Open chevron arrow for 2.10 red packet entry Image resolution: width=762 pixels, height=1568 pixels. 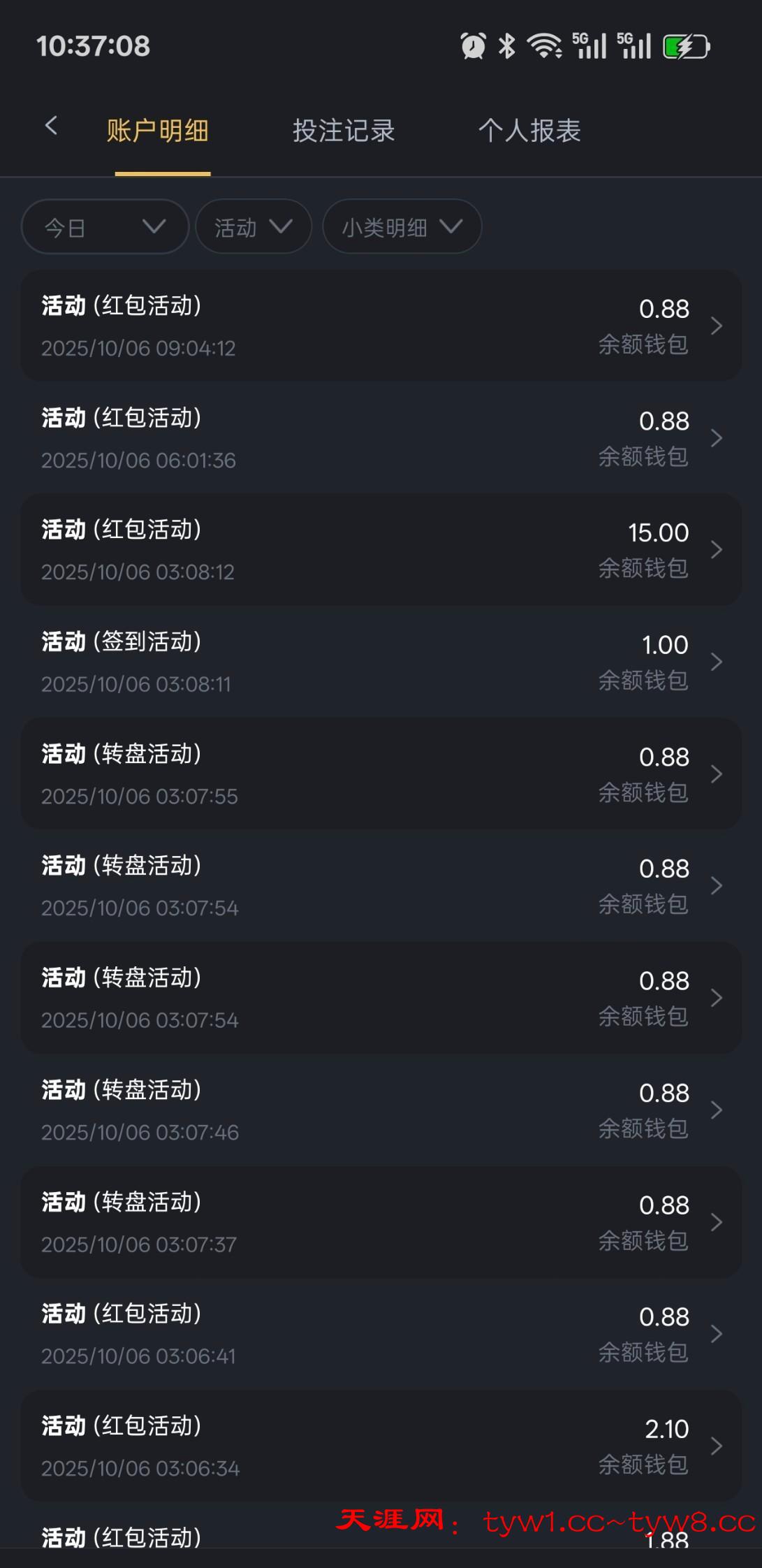click(x=716, y=1446)
